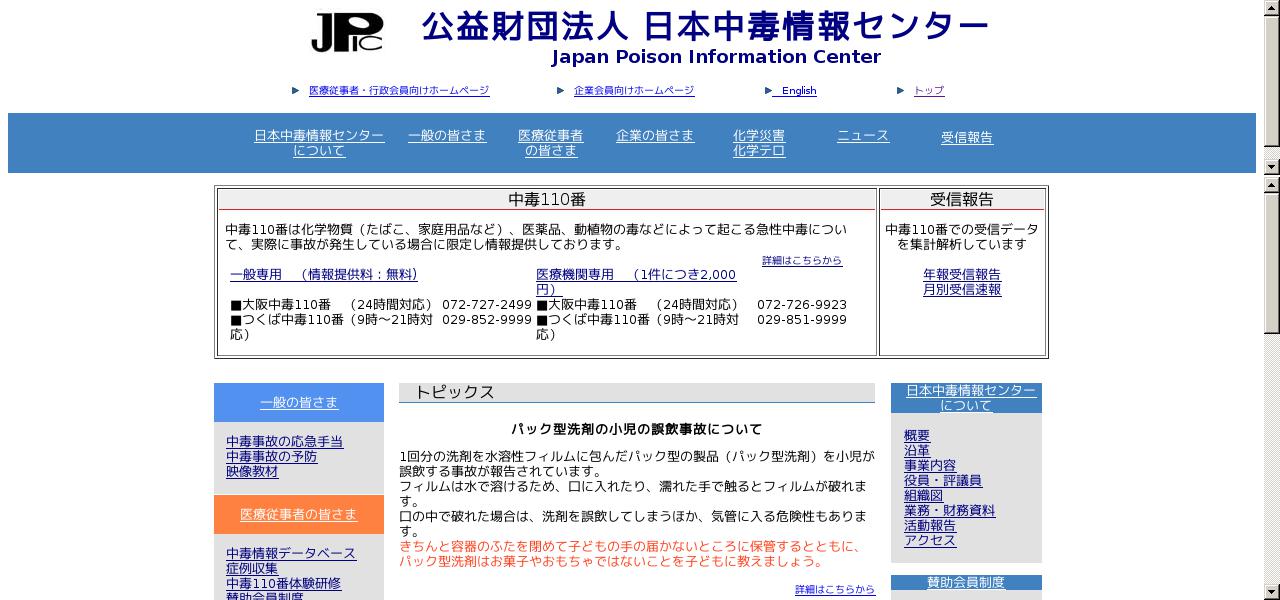Open 一般の皆さま in blue nav bar

pyautogui.click(x=447, y=136)
